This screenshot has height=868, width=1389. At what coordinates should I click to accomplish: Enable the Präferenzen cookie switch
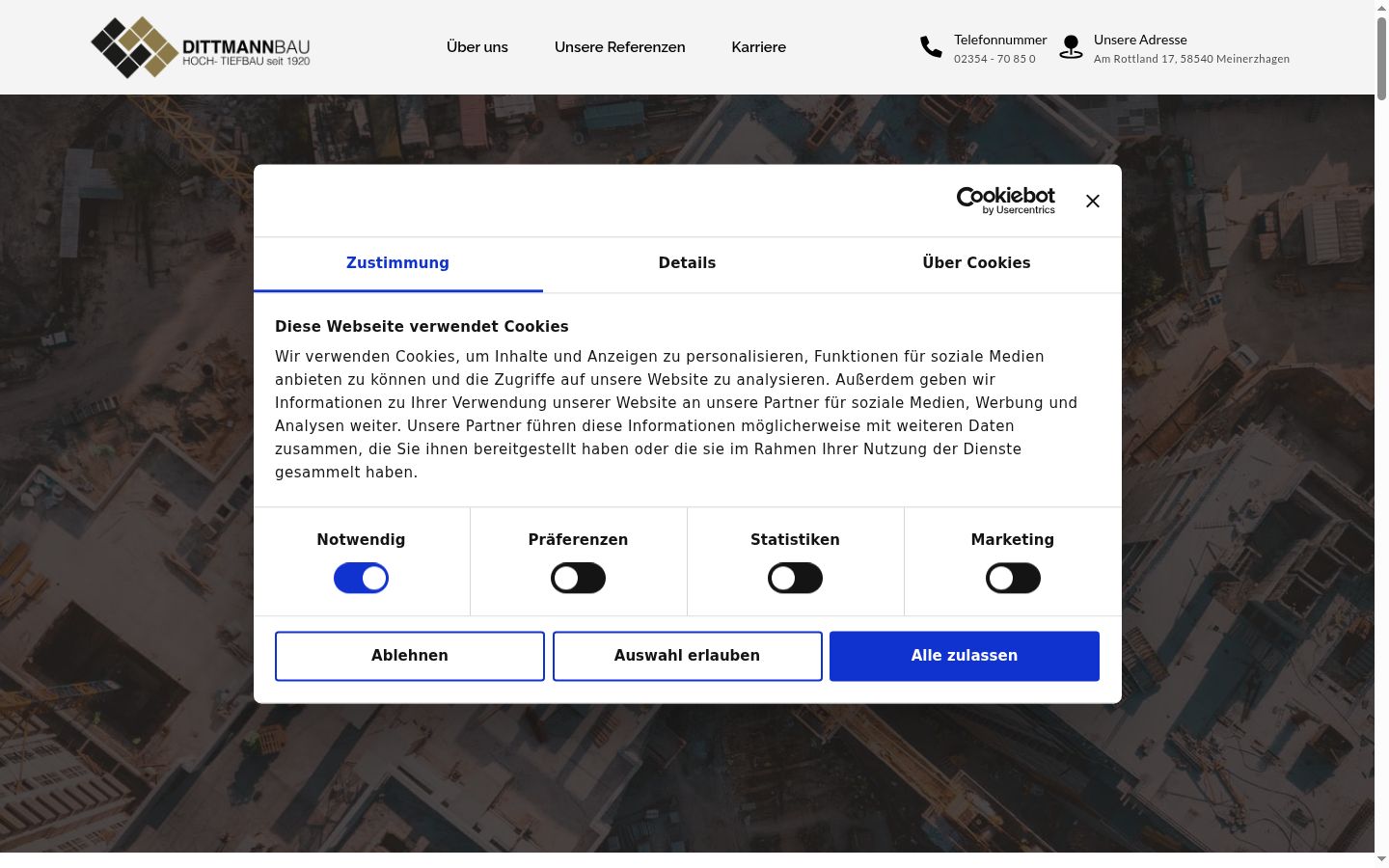(x=578, y=579)
